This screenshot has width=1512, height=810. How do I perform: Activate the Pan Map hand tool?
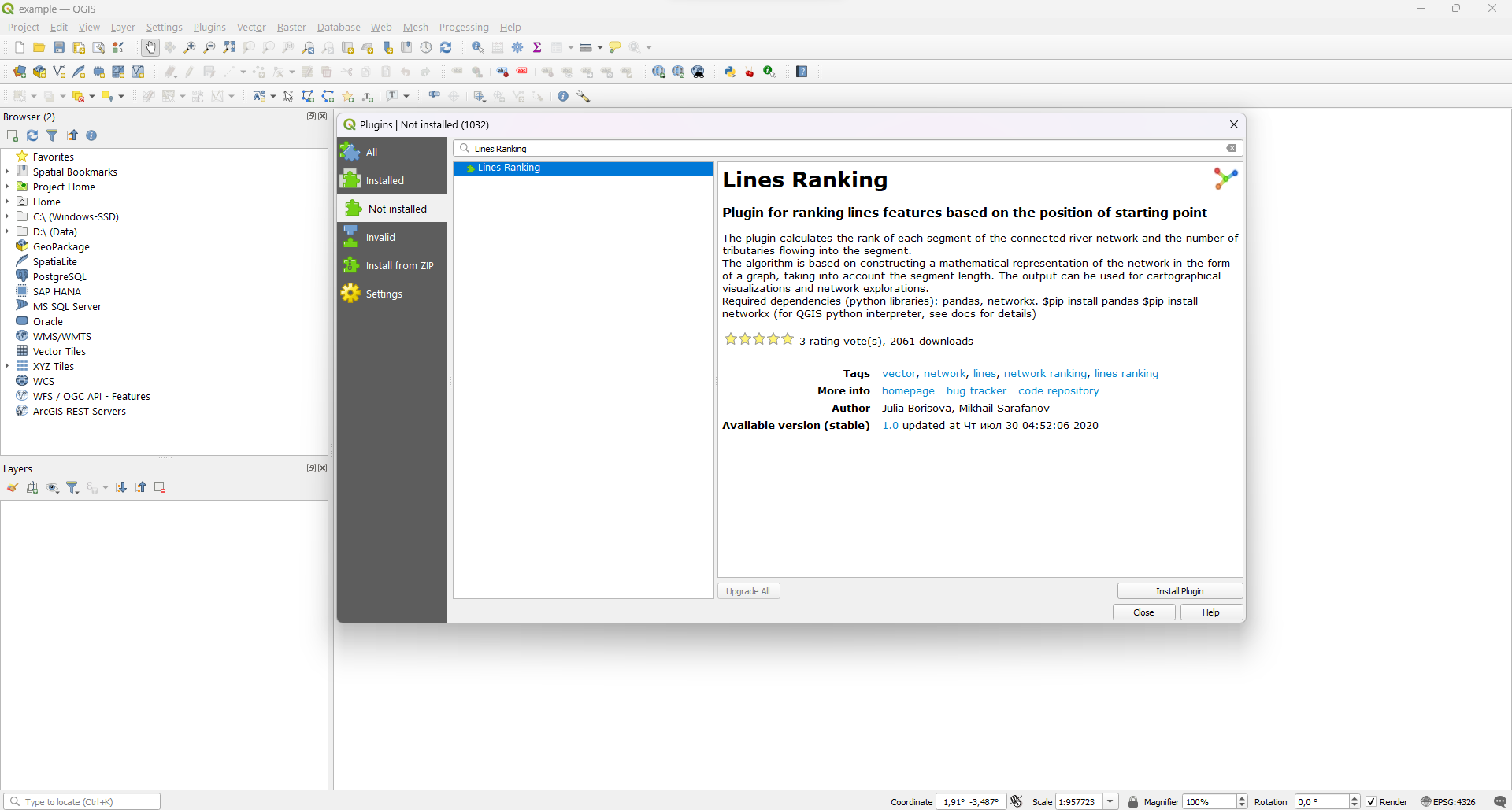150,47
